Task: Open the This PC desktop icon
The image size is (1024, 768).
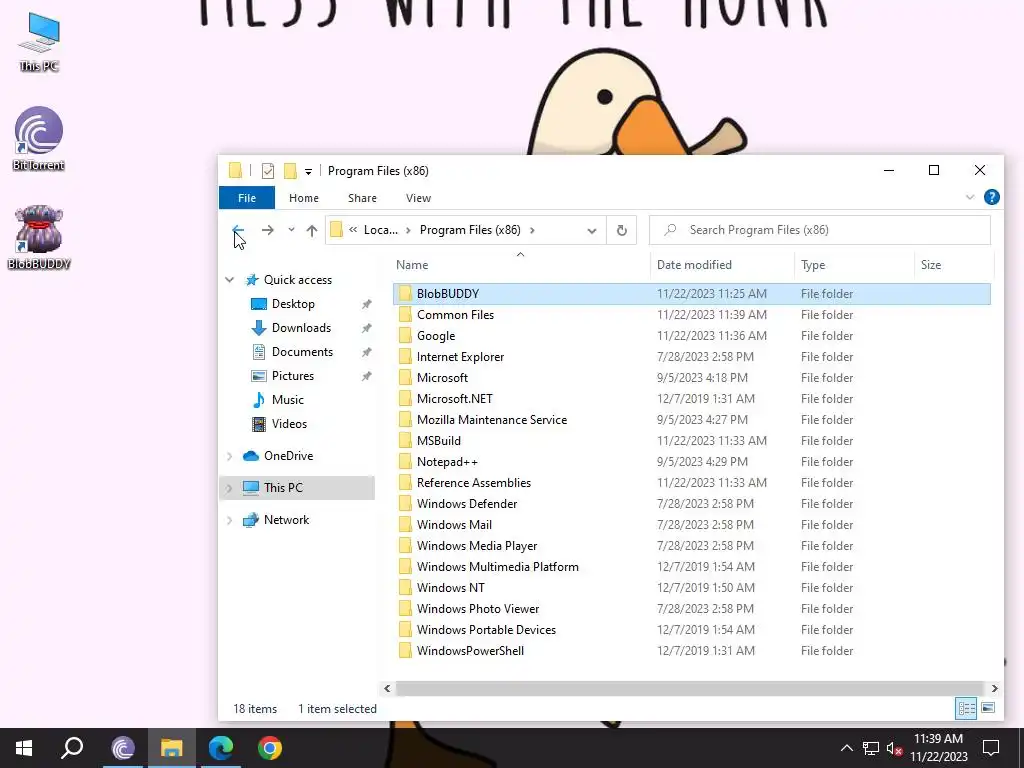Action: (x=39, y=42)
